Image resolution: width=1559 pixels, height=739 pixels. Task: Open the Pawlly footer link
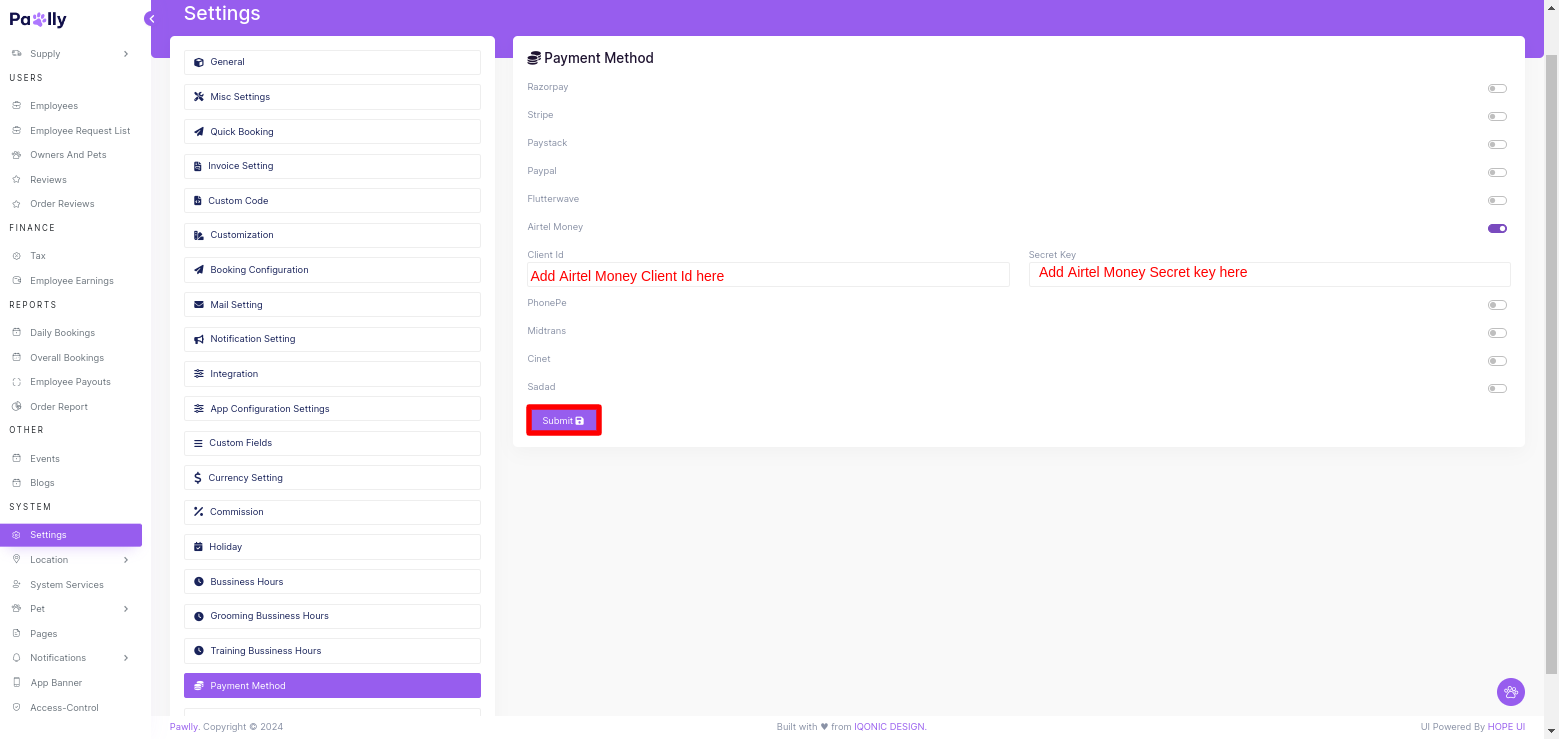pos(183,727)
